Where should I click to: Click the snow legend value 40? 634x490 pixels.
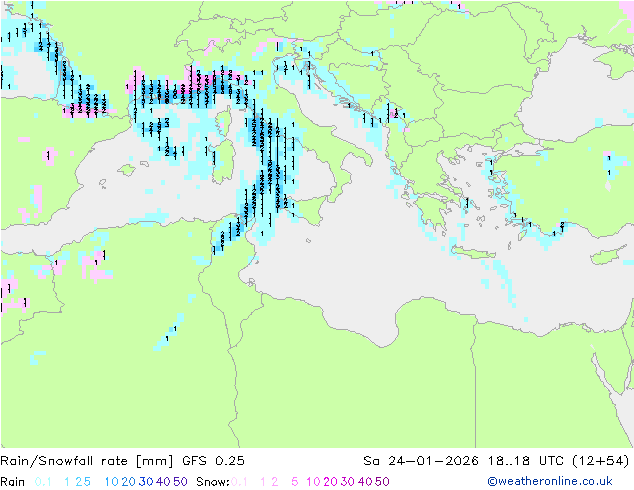[365, 482]
